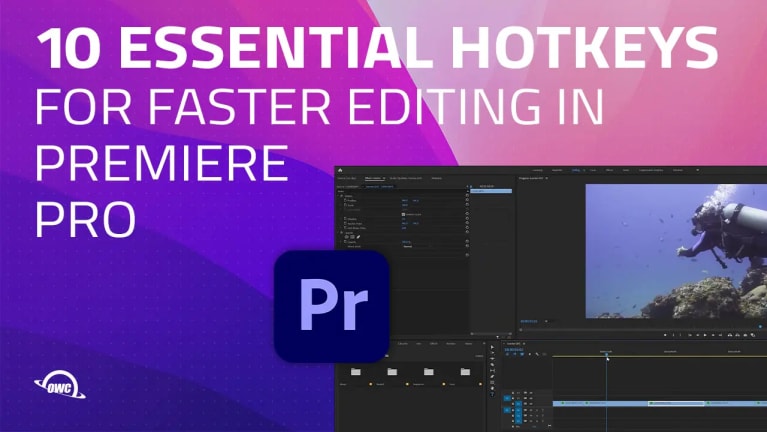Step back one frame in Program Monitor
Screen dimensions: 767x432
coord(698,335)
